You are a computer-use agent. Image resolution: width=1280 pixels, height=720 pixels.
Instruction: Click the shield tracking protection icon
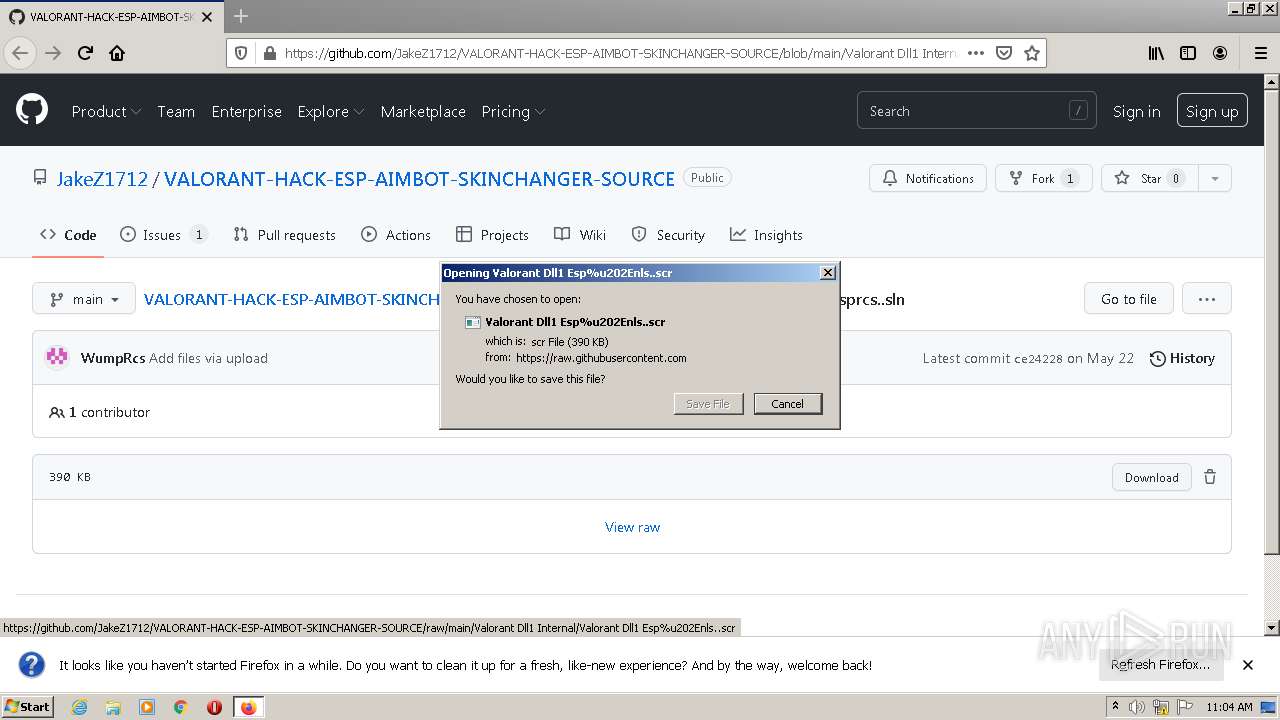pyautogui.click(x=240, y=53)
